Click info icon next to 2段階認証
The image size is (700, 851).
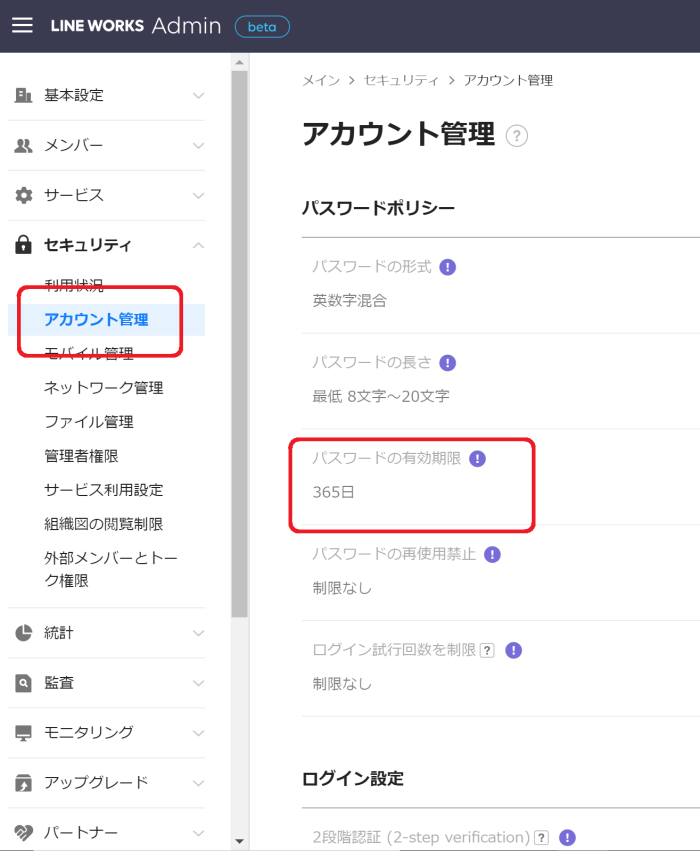pyautogui.click(x=567, y=837)
